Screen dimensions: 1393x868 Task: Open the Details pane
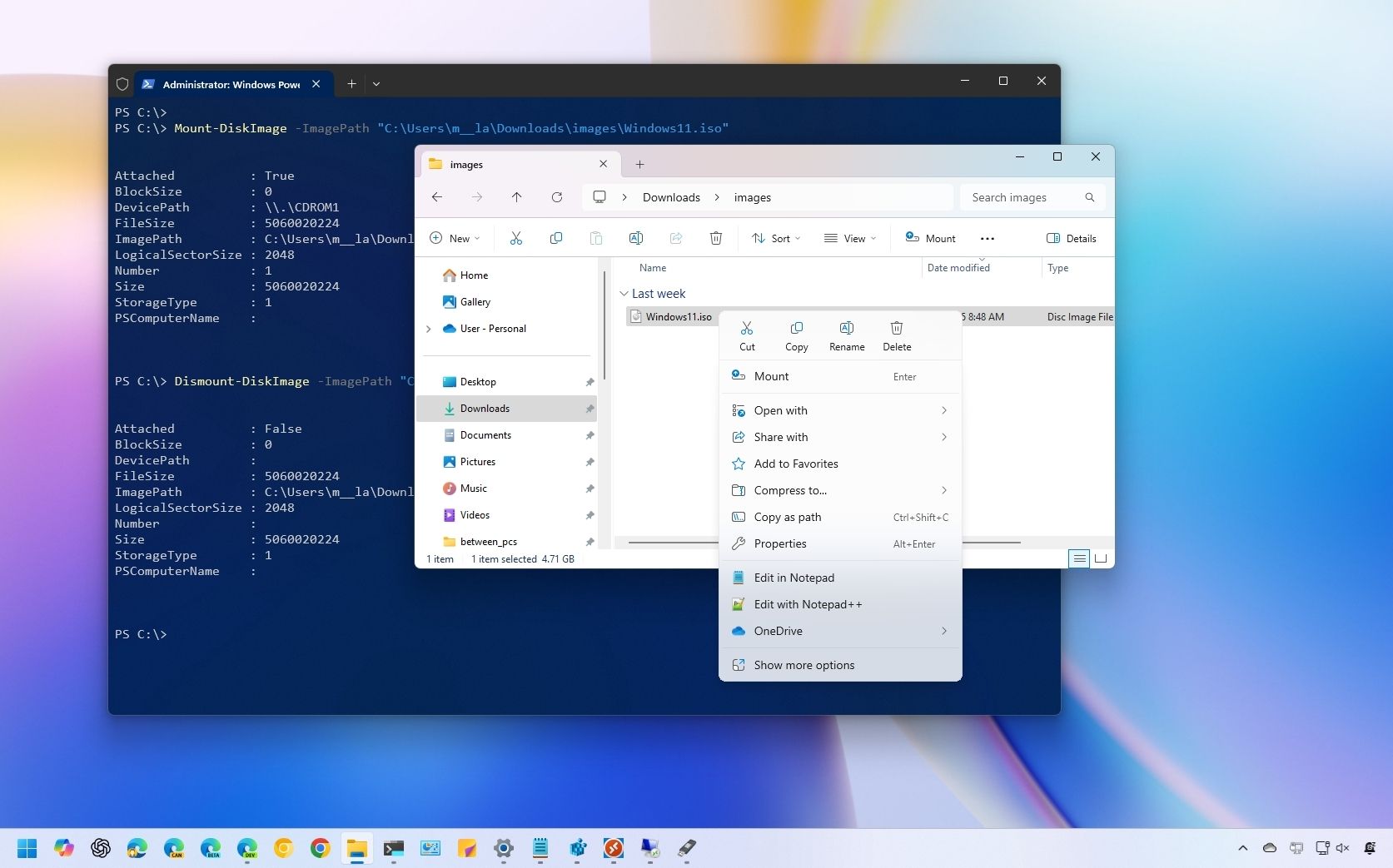(x=1071, y=238)
